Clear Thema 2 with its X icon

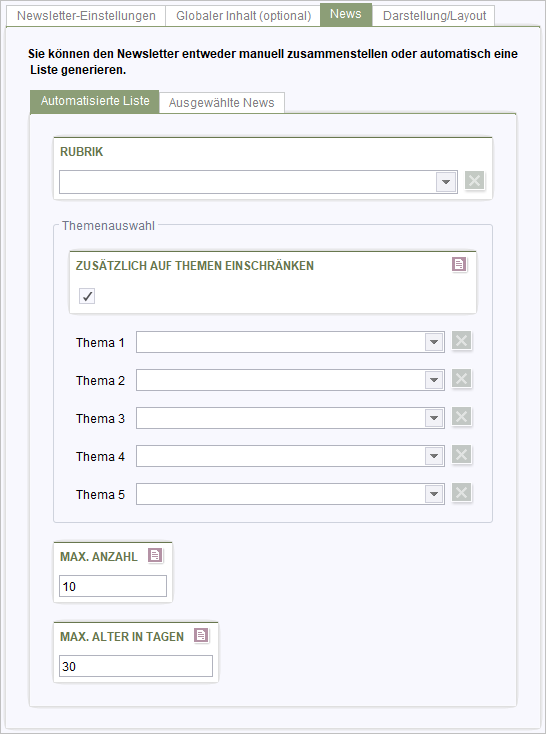pyautogui.click(x=461, y=379)
